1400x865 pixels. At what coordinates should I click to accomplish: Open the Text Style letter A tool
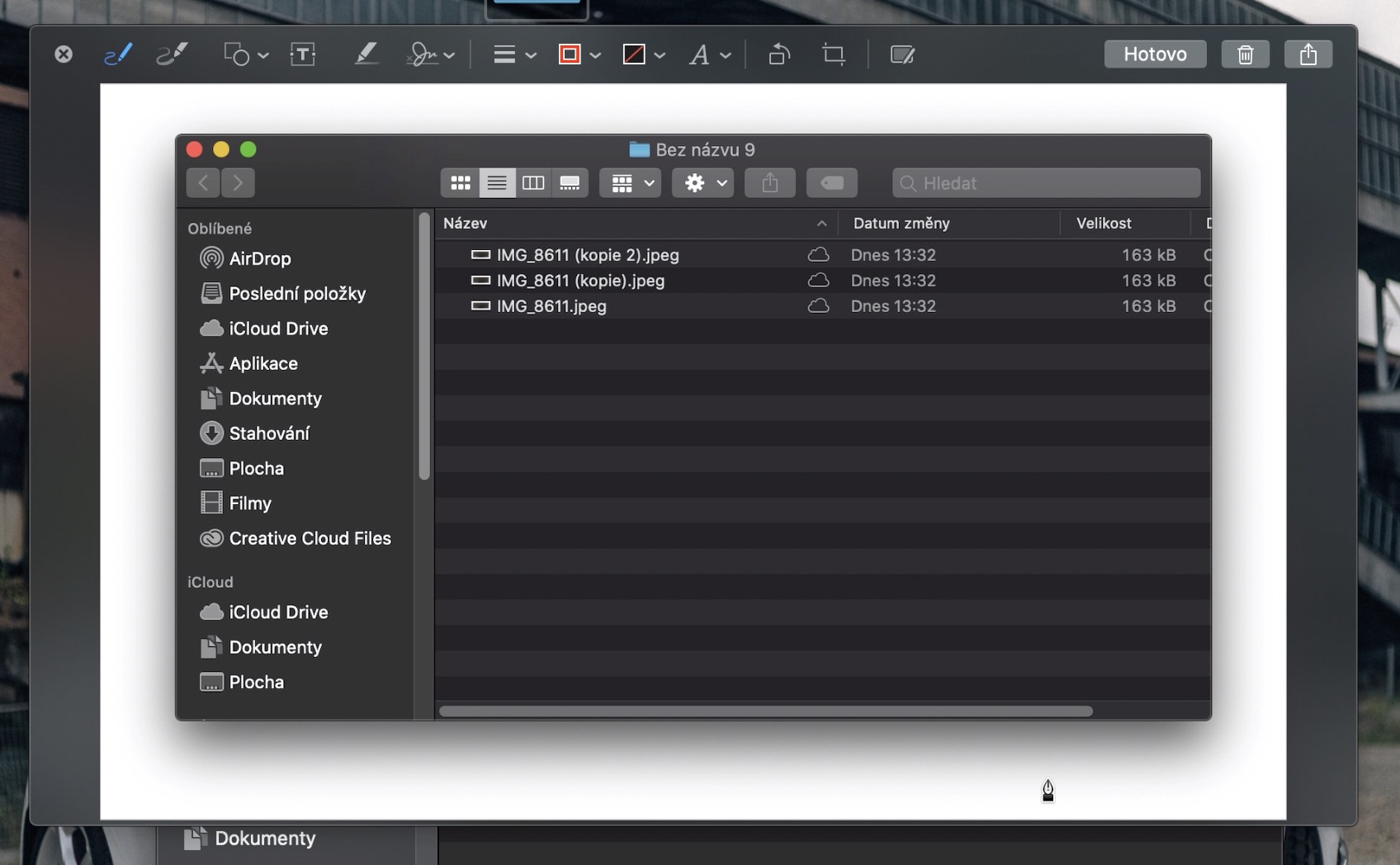(x=699, y=54)
